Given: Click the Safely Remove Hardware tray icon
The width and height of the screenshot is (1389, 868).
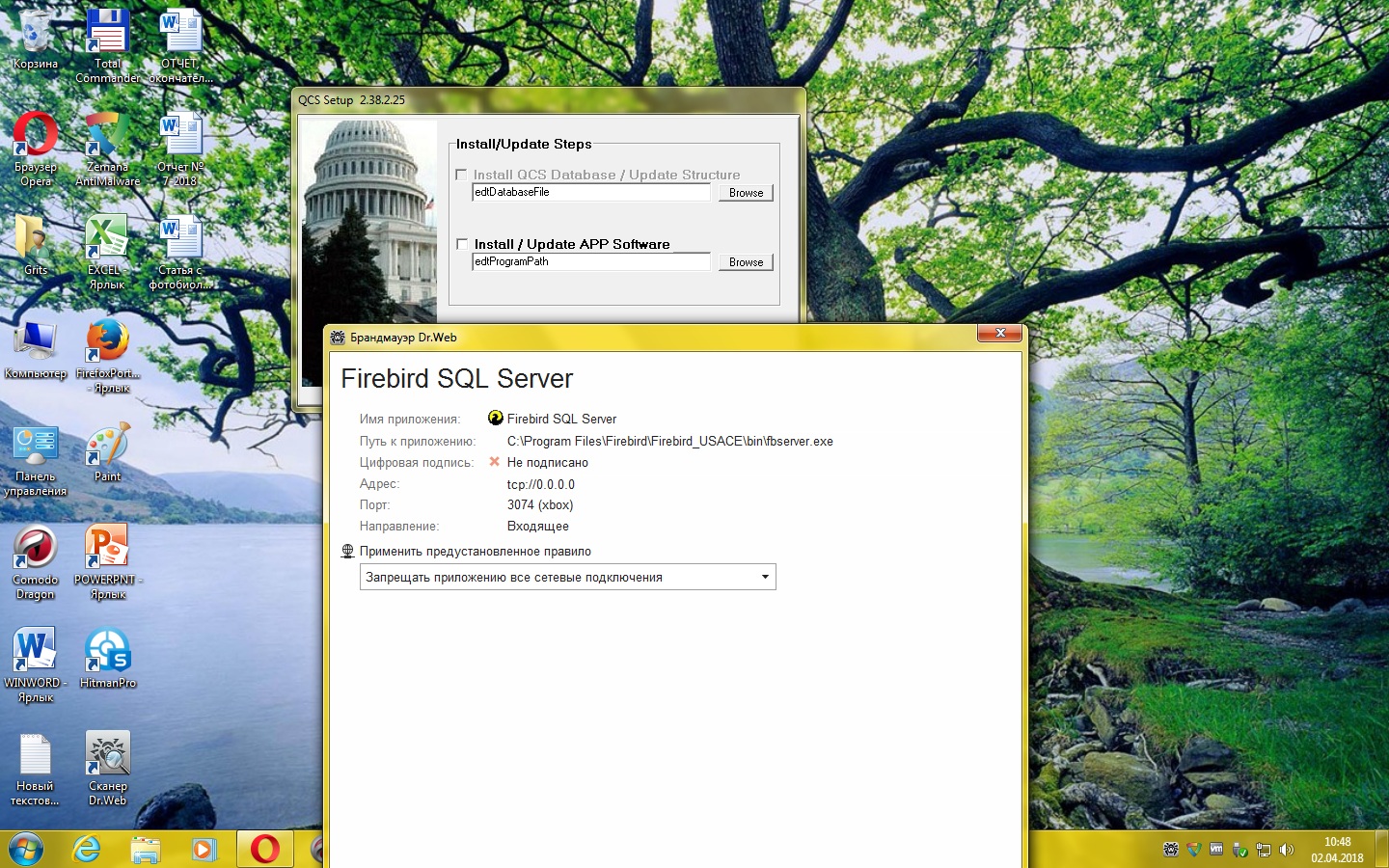Looking at the screenshot, I should (1240, 850).
